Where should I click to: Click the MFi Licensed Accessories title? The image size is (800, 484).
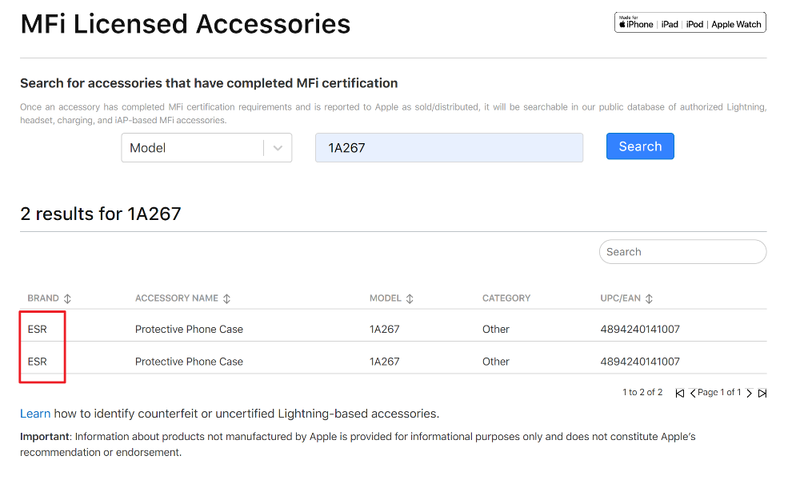click(x=185, y=24)
